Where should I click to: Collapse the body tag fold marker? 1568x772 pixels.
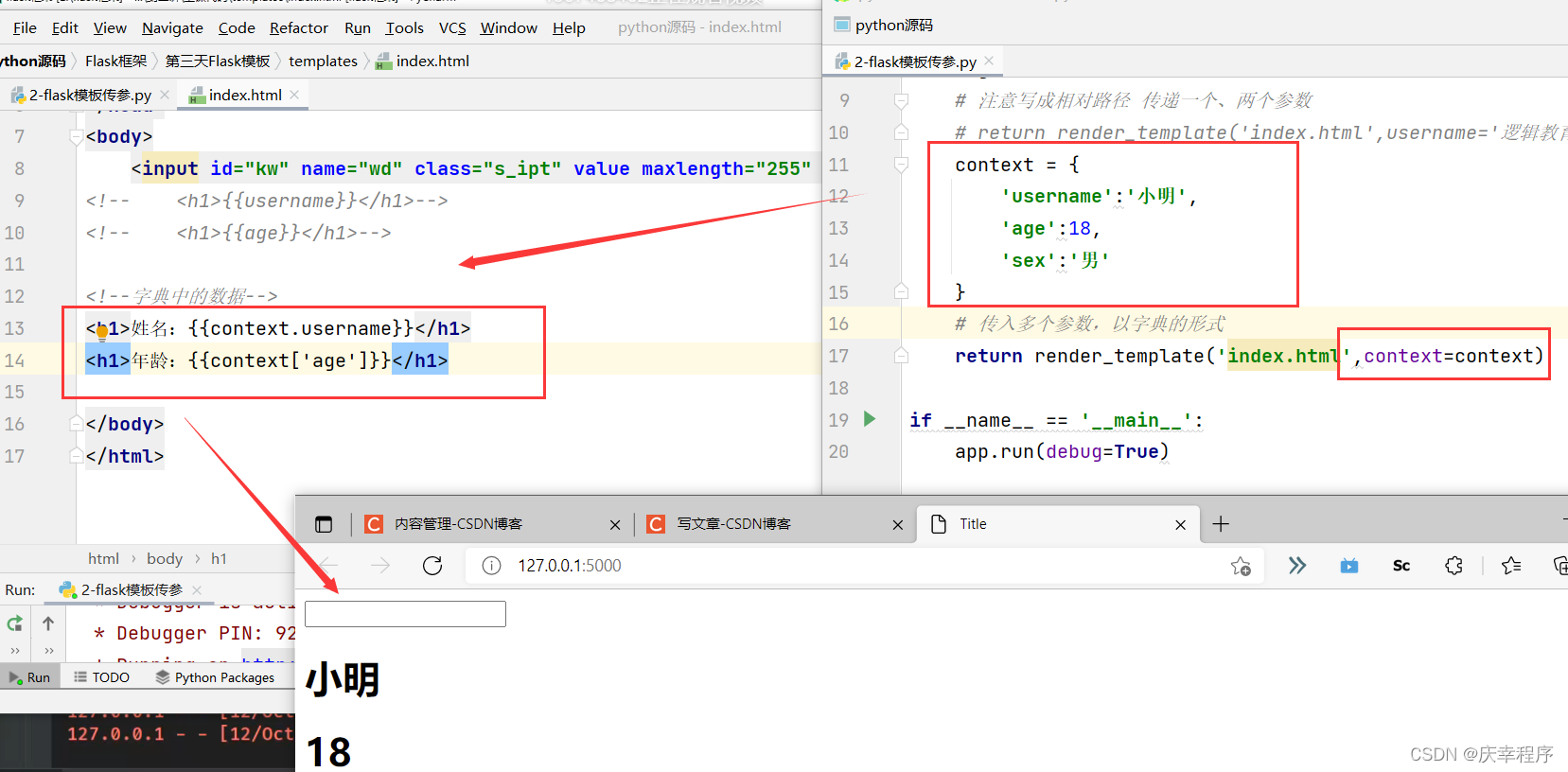[x=76, y=137]
